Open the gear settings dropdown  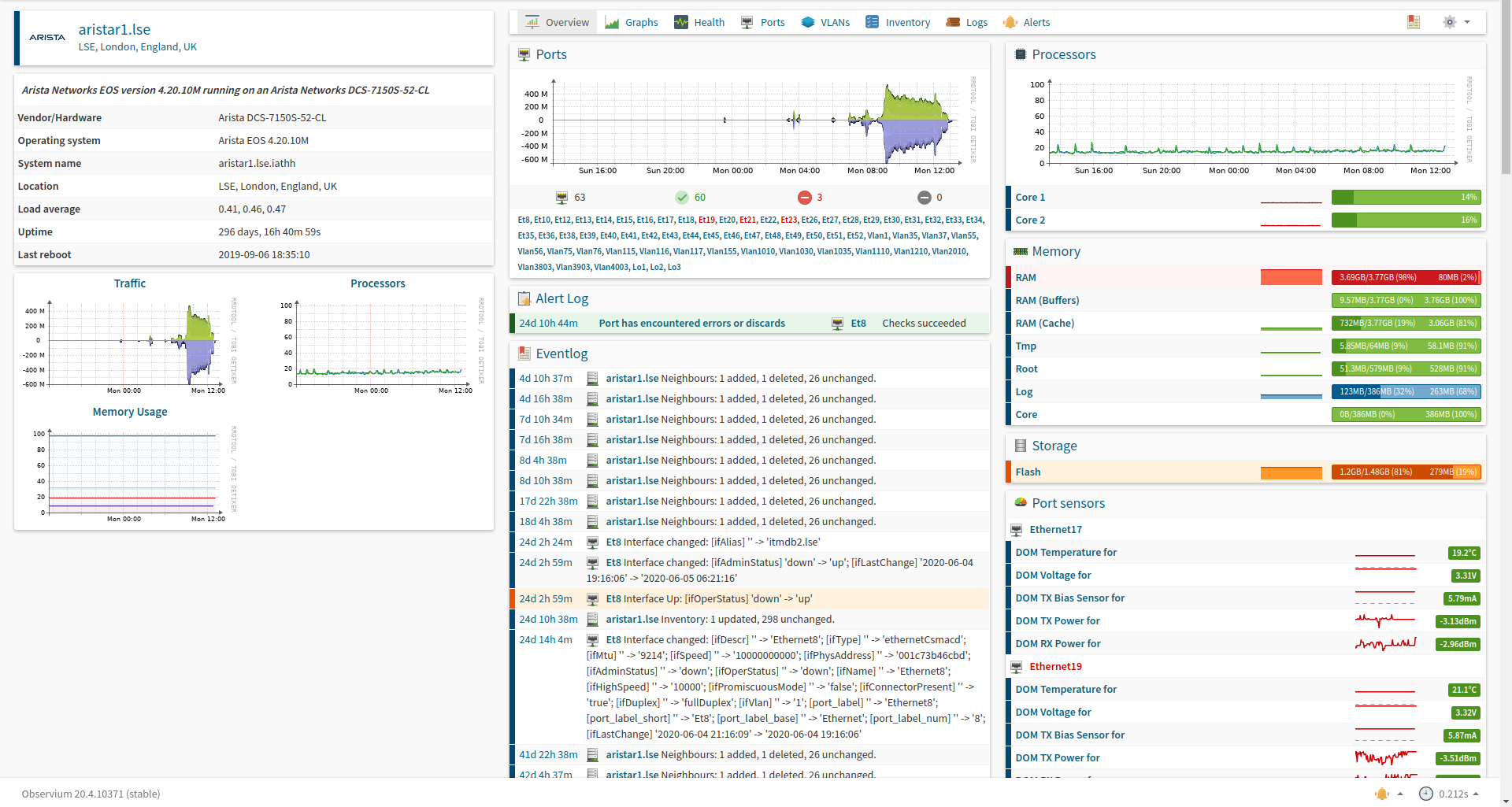click(1456, 22)
